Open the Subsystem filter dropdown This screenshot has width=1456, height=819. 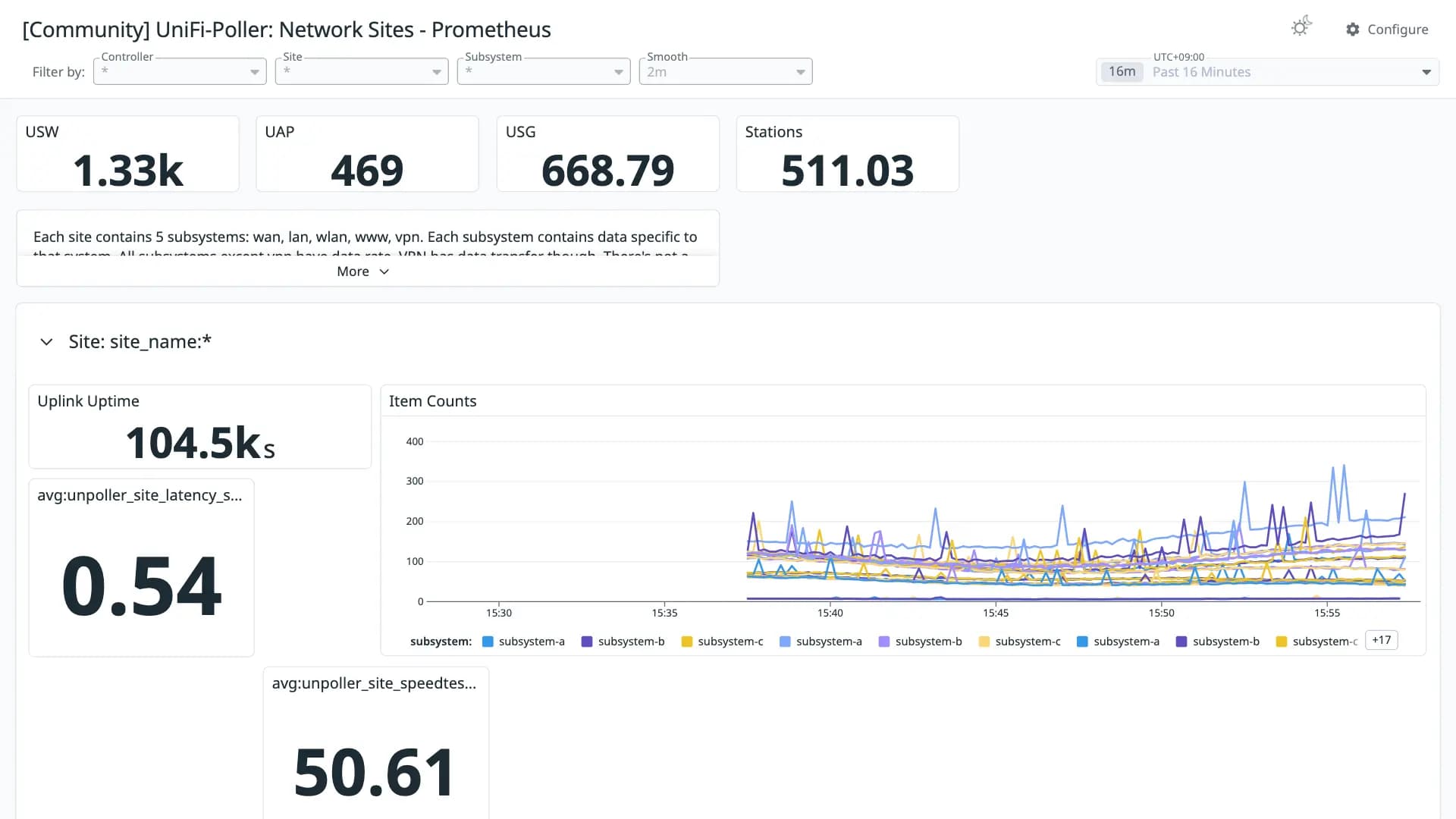coord(544,71)
